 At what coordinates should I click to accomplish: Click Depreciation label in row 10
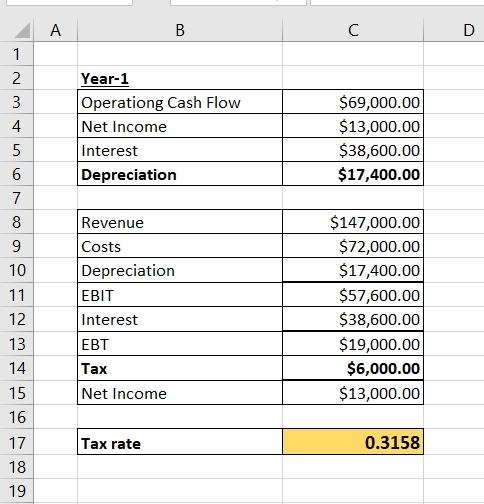click(180, 270)
